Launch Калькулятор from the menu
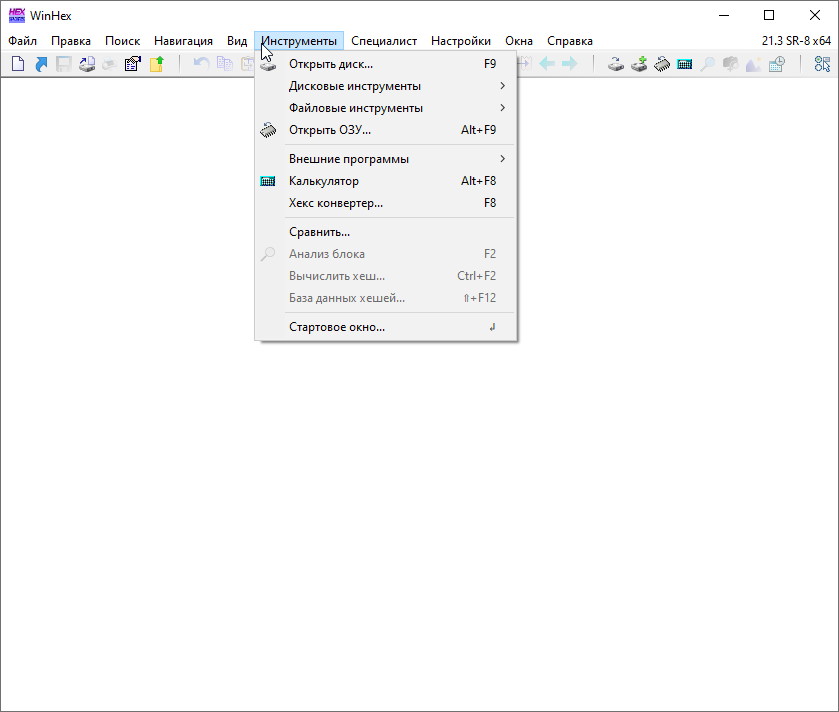Image resolution: width=839 pixels, height=712 pixels. click(x=386, y=181)
